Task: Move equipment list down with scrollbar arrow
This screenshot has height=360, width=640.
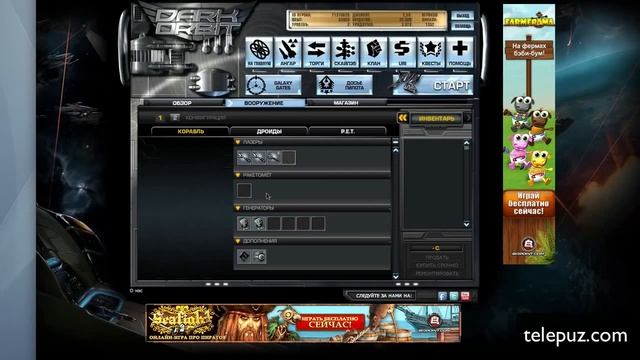Action: (x=395, y=276)
